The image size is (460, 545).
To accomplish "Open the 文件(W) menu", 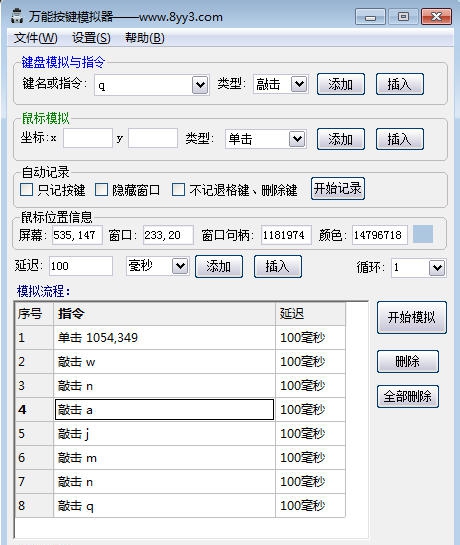I will (35, 38).
